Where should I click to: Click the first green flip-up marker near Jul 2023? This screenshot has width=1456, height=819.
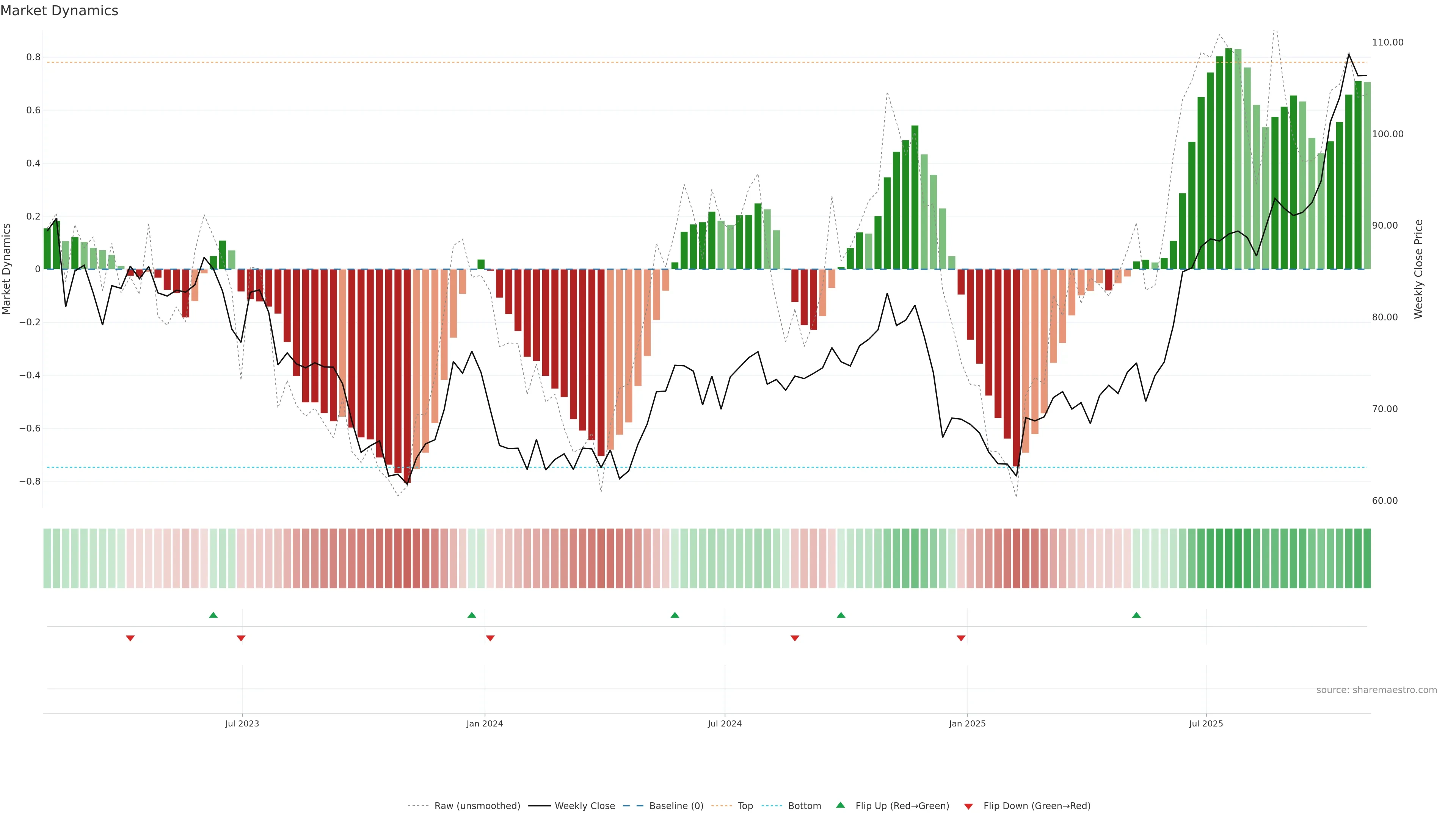(x=213, y=615)
